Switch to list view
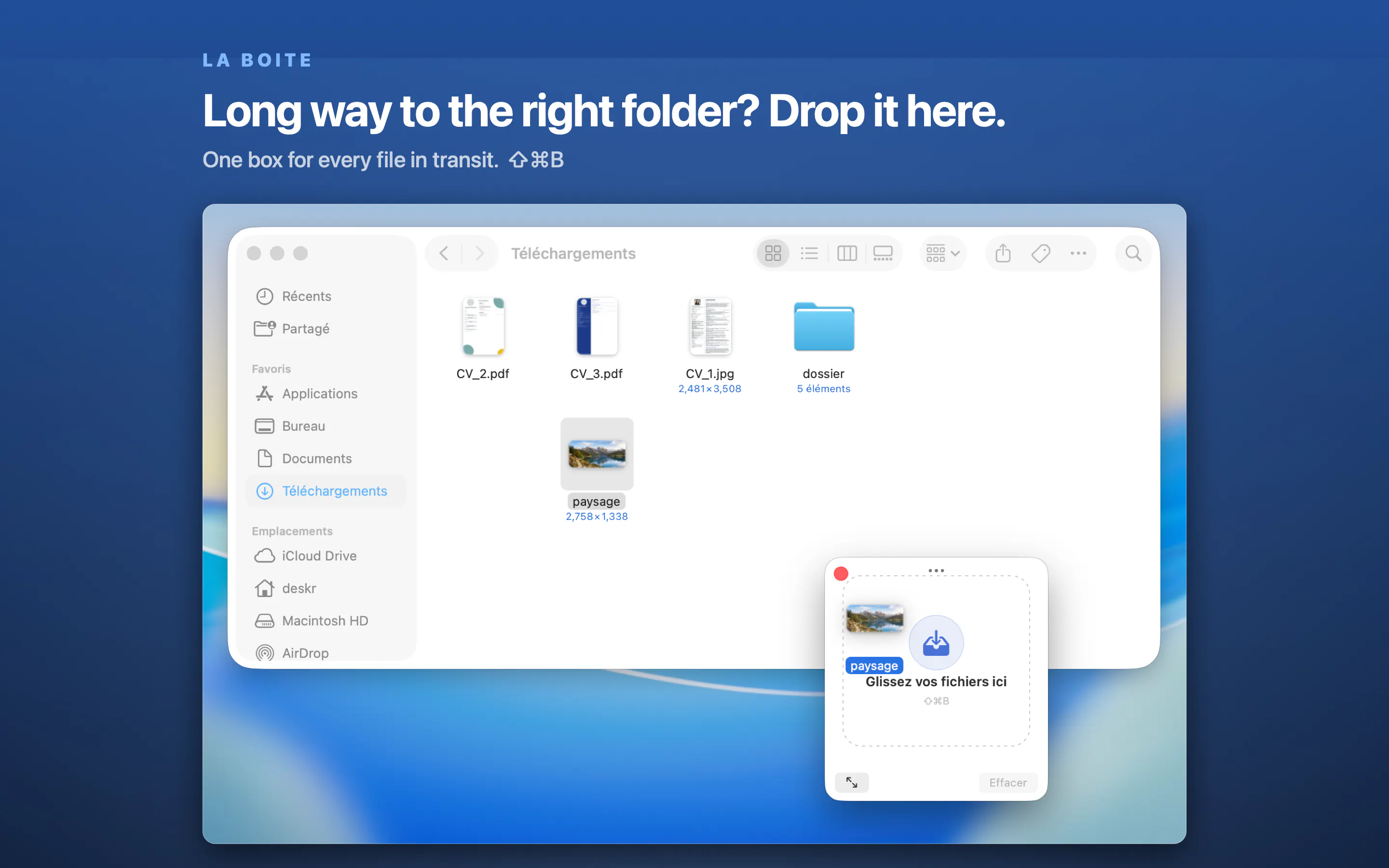Viewport: 1389px width, 868px height. click(x=809, y=253)
